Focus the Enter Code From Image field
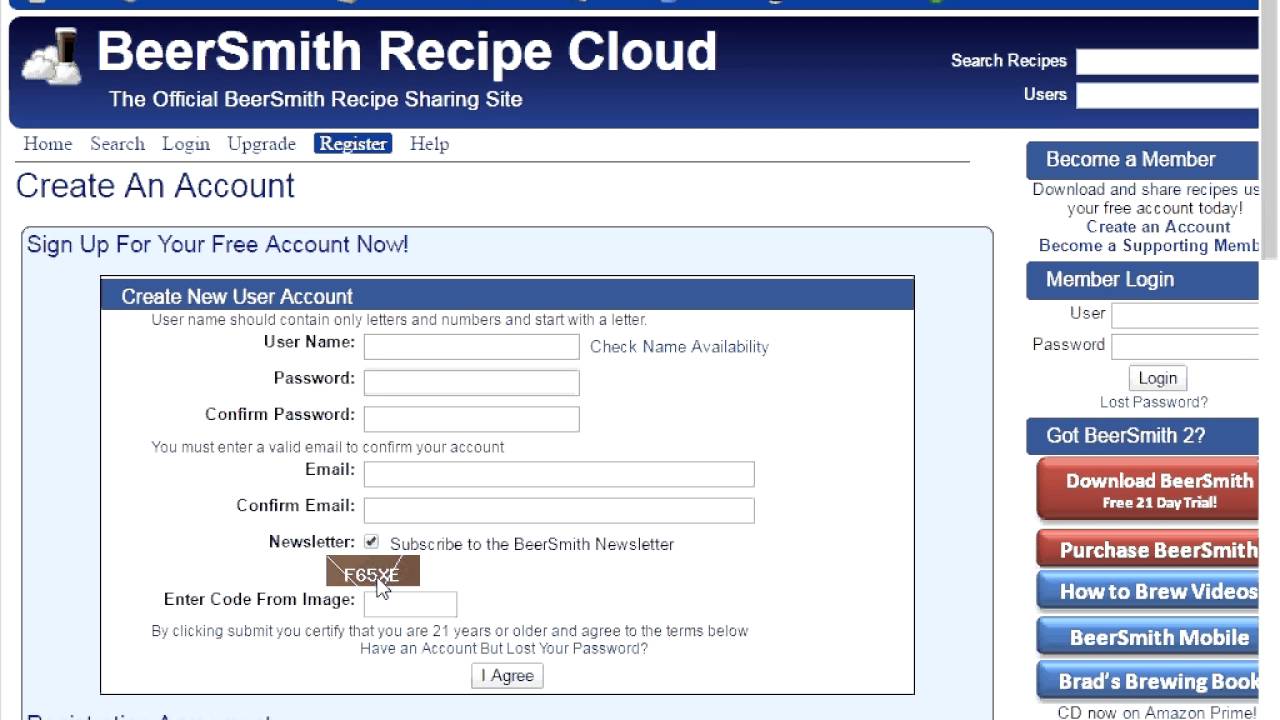1280x720 pixels. [410, 603]
